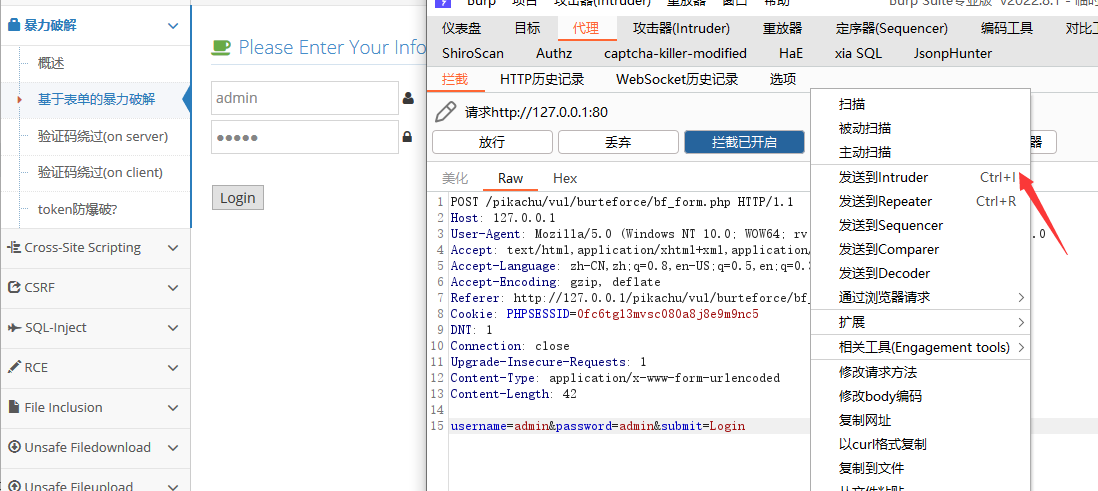Open the 仪表盘 tab
Image resolution: width=1098 pixels, height=491 pixels.
[x=461, y=28]
